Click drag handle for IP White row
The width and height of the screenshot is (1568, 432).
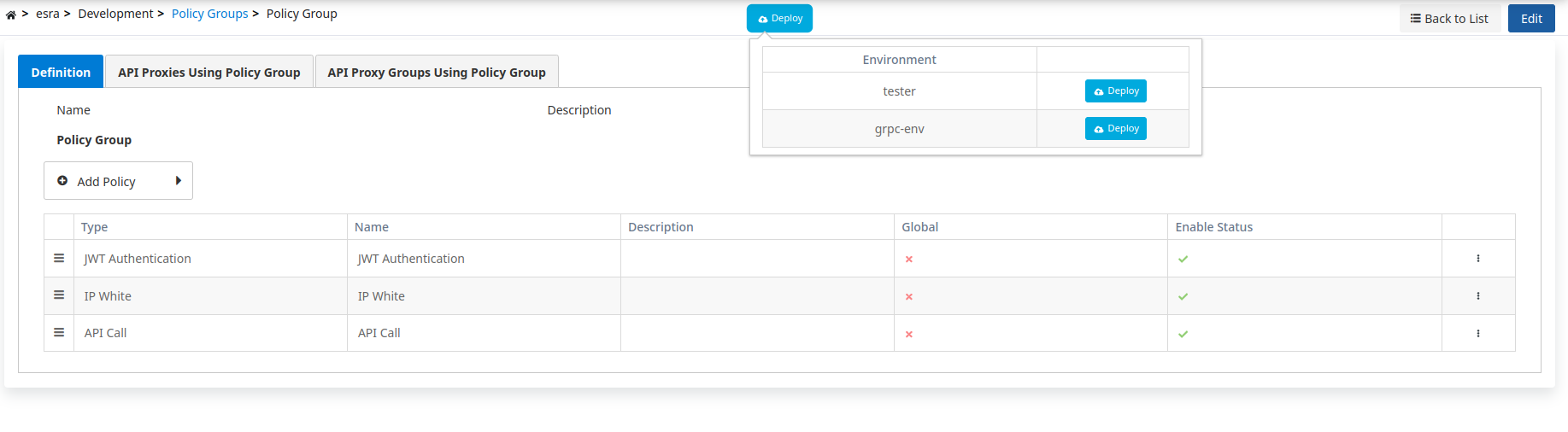click(x=59, y=295)
